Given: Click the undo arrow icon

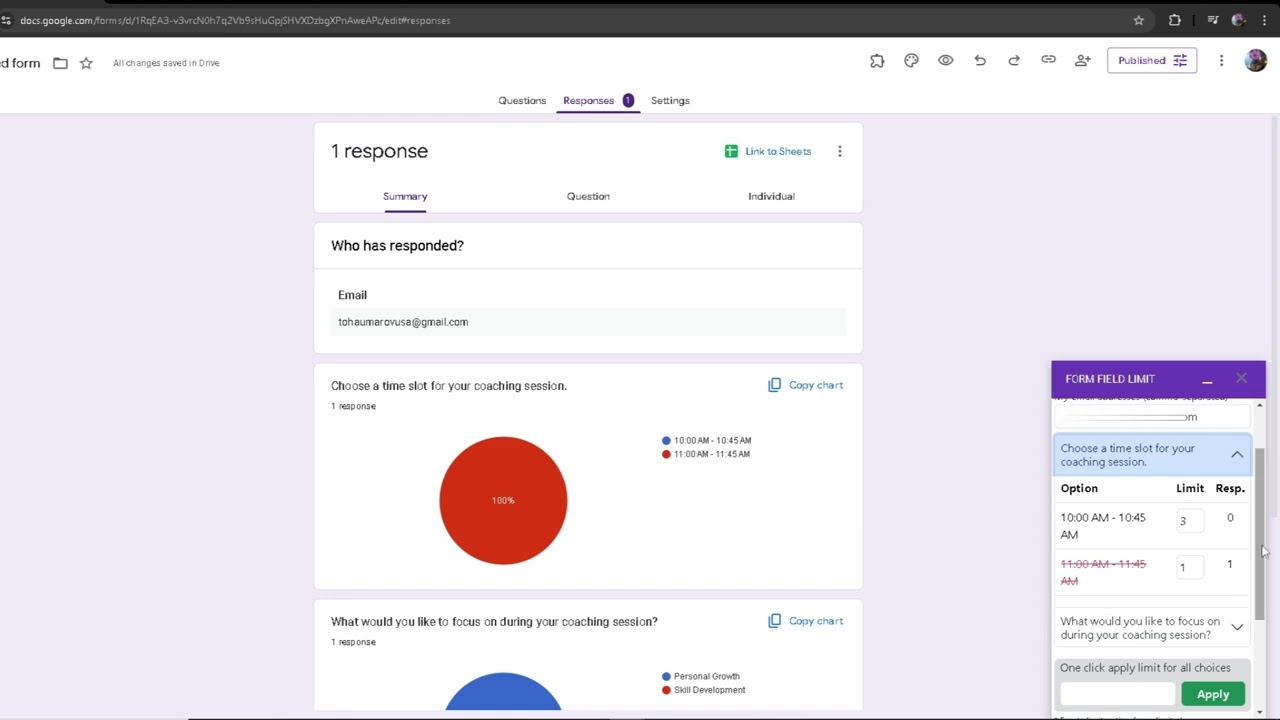Looking at the screenshot, I should click(x=980, y=61).
